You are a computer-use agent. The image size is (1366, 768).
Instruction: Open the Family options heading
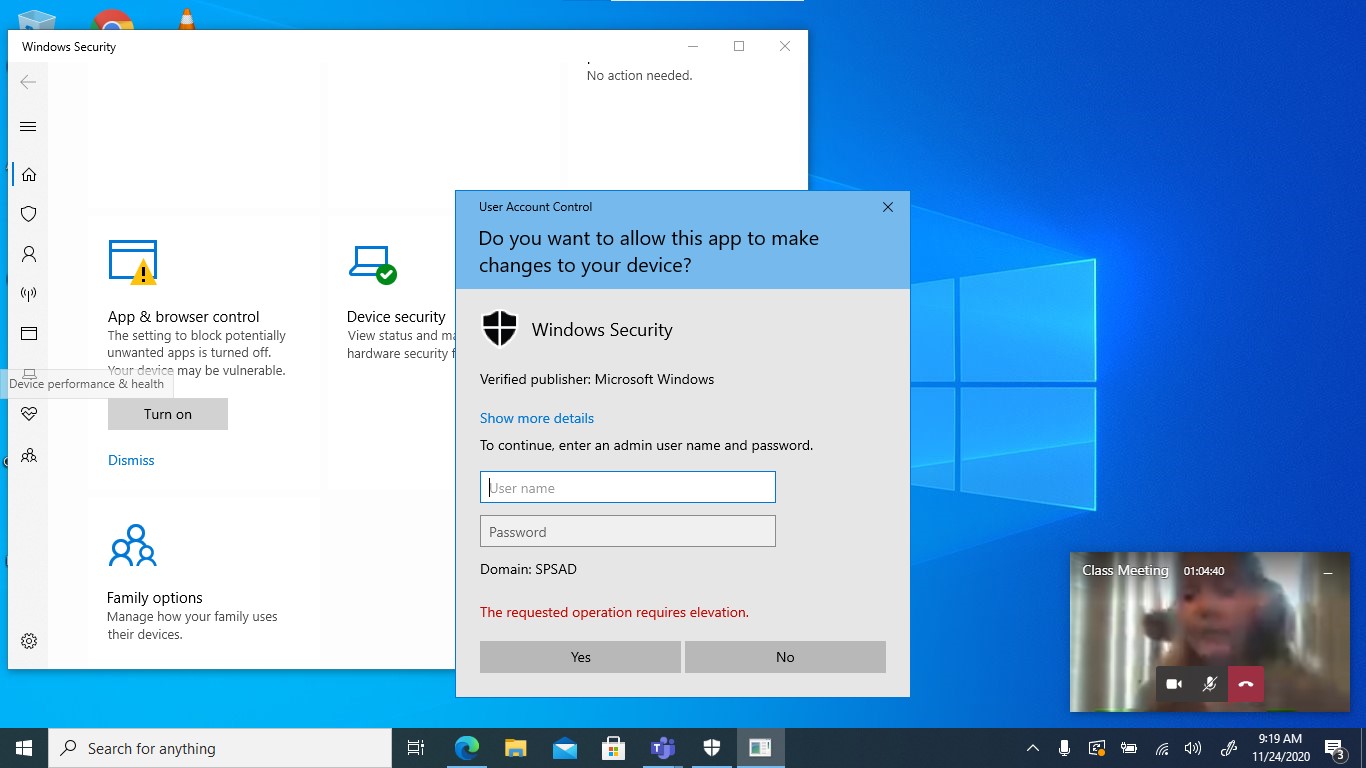click(155, 598)
